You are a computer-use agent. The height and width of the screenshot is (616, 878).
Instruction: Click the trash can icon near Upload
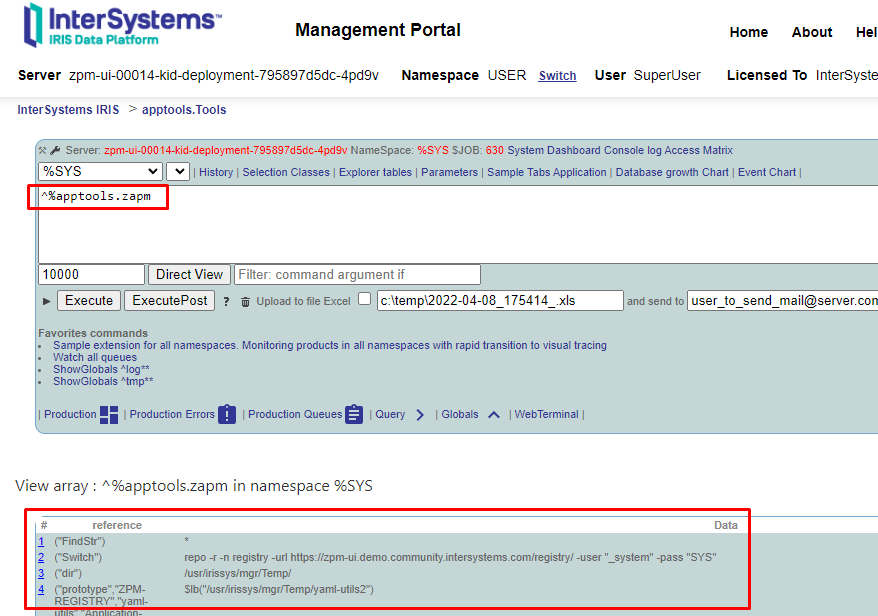[245, 302]
